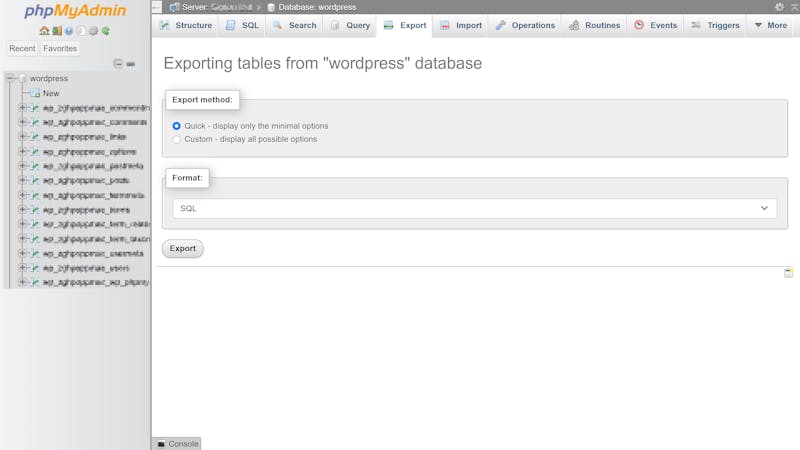Screen dimensions: 800x450
Task: Open the Search tab
Action: point(294,25)
